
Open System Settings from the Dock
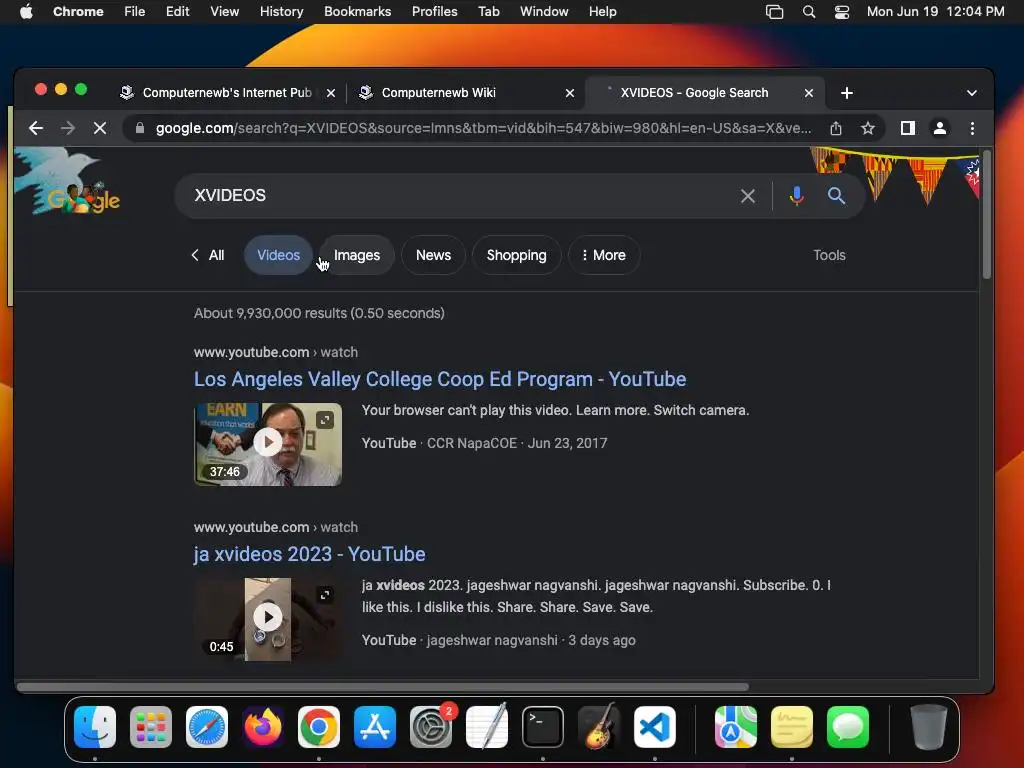tap(431, 726)
